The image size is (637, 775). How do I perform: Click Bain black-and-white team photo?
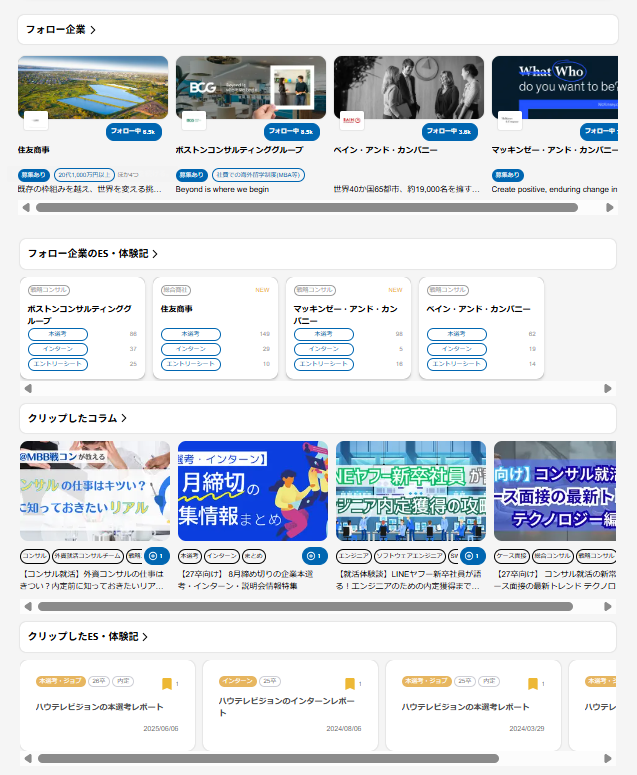(x=409, y=87)
